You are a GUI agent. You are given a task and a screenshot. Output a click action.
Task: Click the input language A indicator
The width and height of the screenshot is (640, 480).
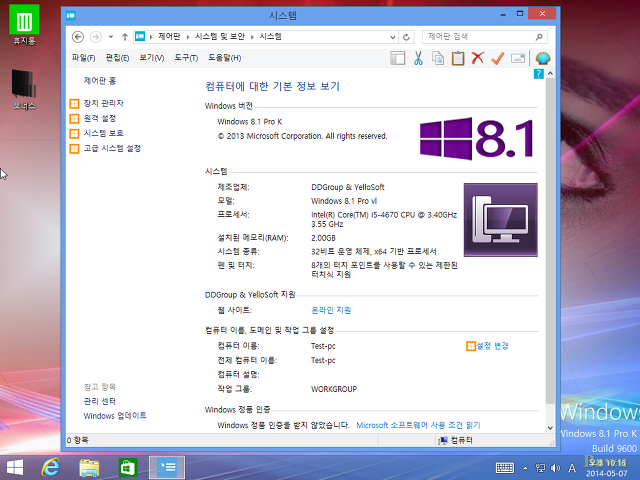coord(572,468)
